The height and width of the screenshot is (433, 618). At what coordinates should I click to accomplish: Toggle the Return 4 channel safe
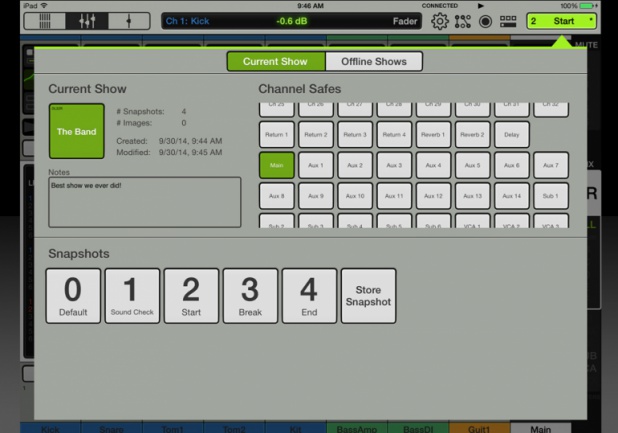394,135
